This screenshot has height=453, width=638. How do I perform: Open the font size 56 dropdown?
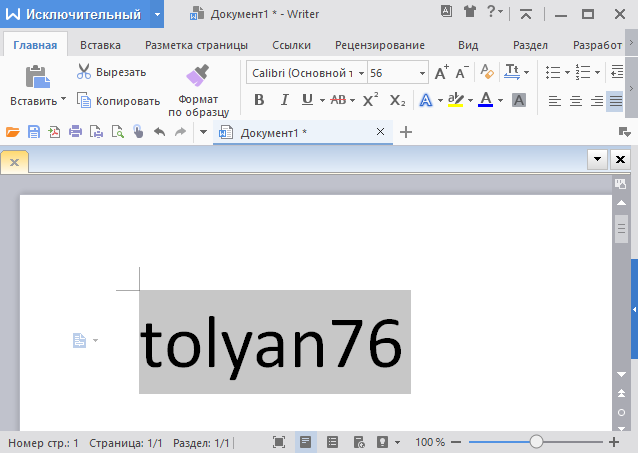[x=423, y=73]
